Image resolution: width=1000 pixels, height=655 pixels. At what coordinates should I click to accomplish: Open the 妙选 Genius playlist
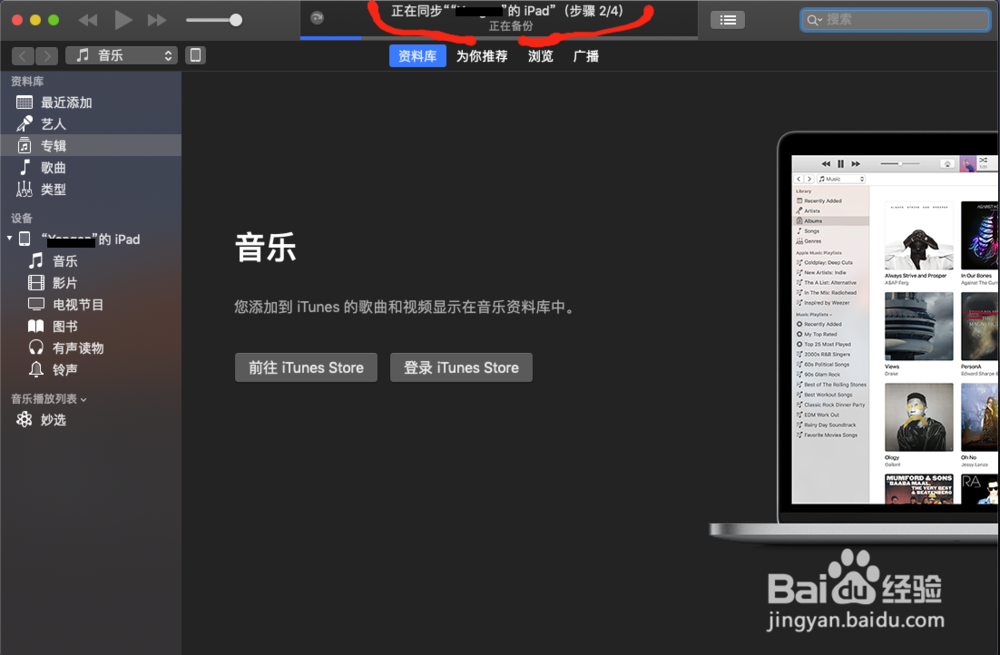point(91,420)
